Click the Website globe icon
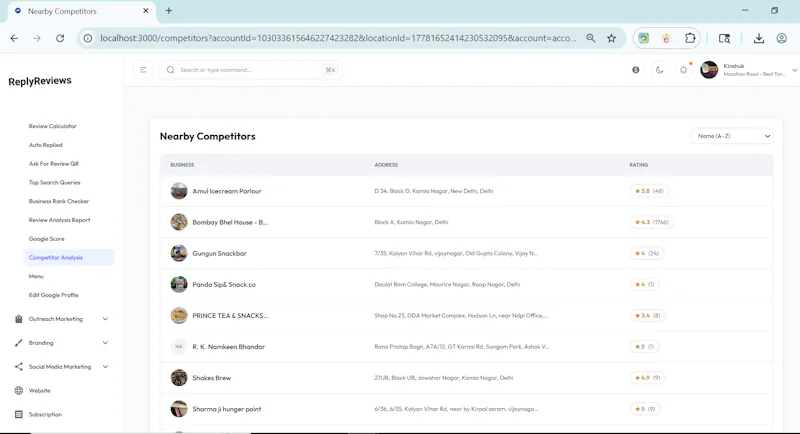The width and height of the screenshot is (800, 434). tap(19, 391)
